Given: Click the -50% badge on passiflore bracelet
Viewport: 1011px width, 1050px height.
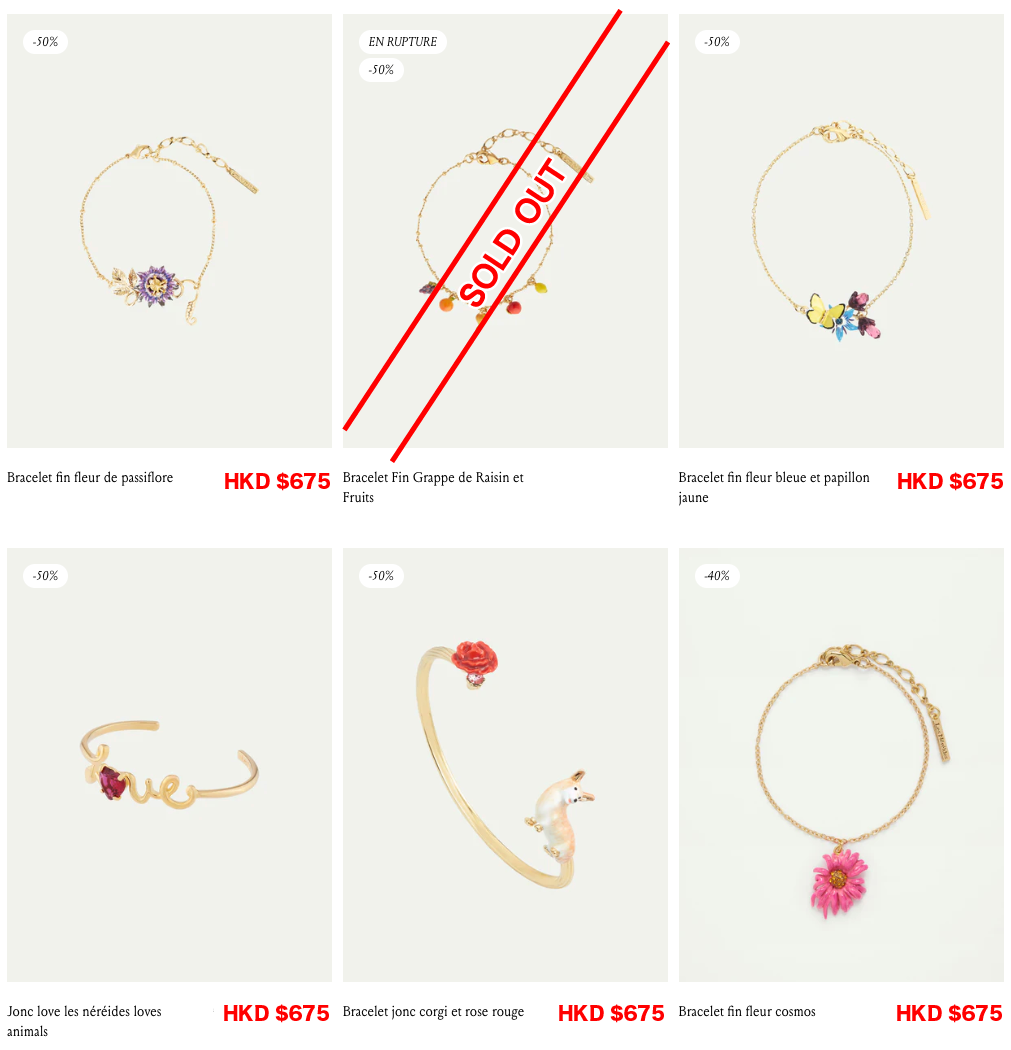Looking at the screenshot, I should point(46,42).
